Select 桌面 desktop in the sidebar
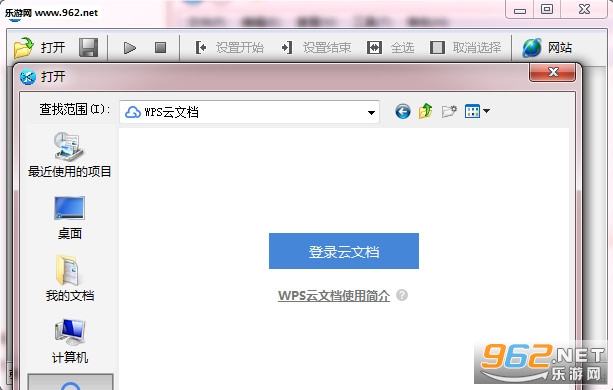The width and height of the screenshot is (613, 390). (70, 218)
